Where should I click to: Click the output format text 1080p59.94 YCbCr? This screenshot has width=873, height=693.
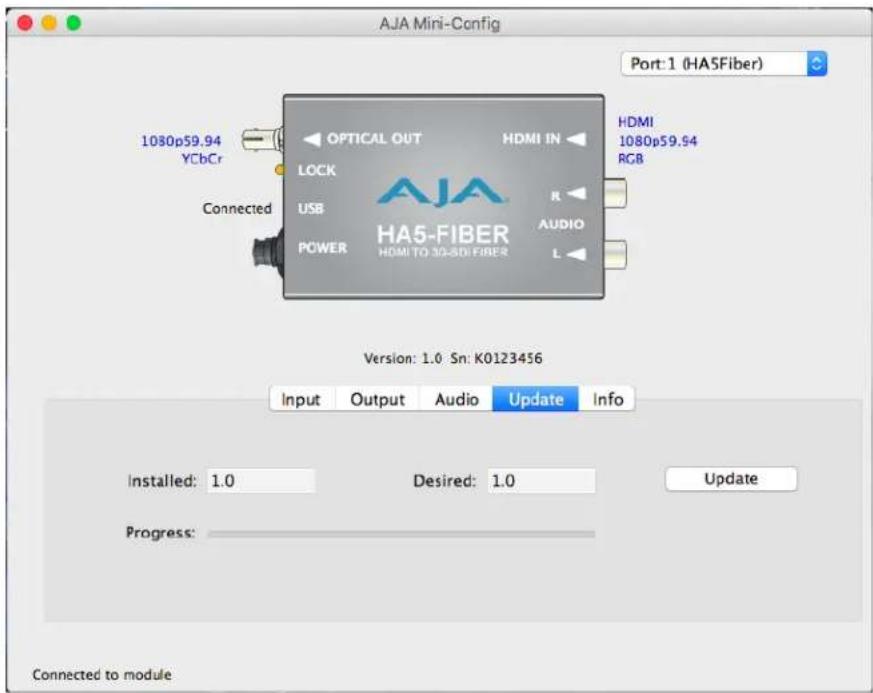tap(182, 150)
